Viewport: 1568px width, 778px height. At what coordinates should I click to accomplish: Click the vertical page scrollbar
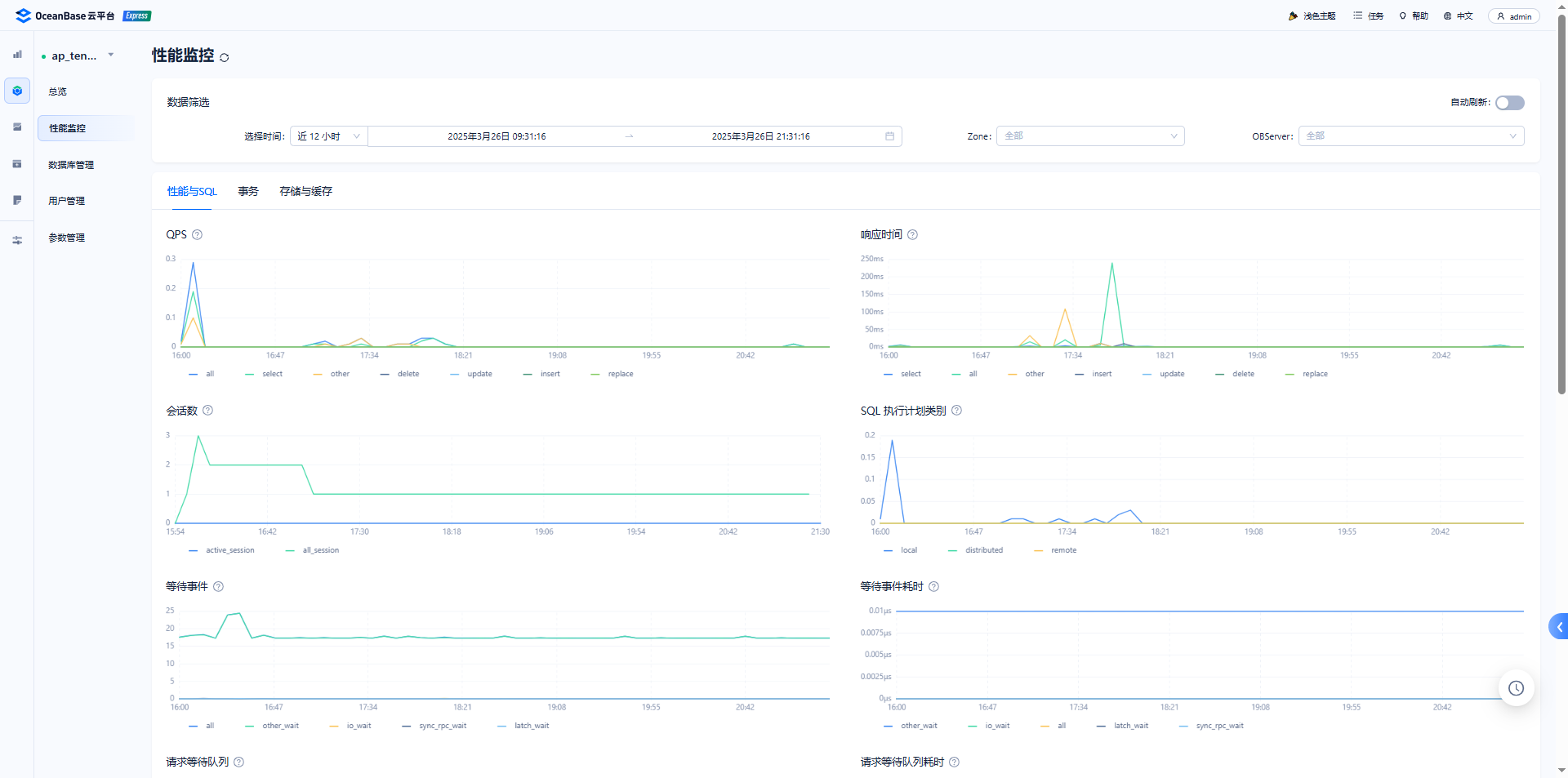[1561, 204]
